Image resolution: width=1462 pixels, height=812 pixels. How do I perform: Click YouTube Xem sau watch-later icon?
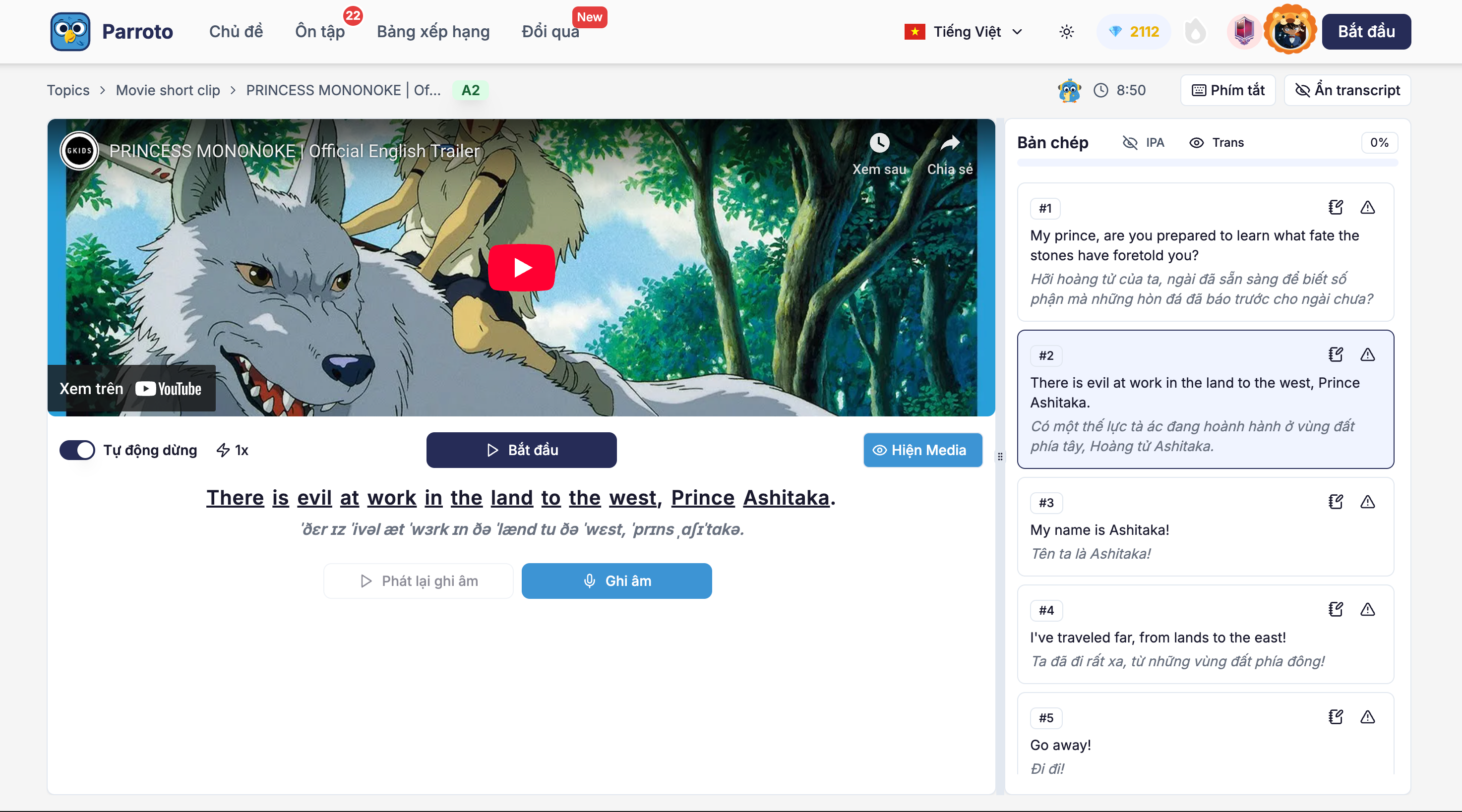pyautogui.click(x=879, y=142)
